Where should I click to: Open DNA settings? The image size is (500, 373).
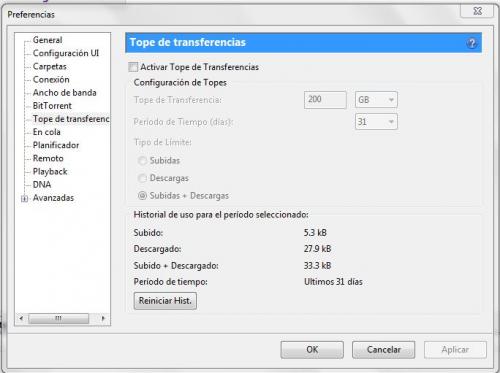coord(42,185)
